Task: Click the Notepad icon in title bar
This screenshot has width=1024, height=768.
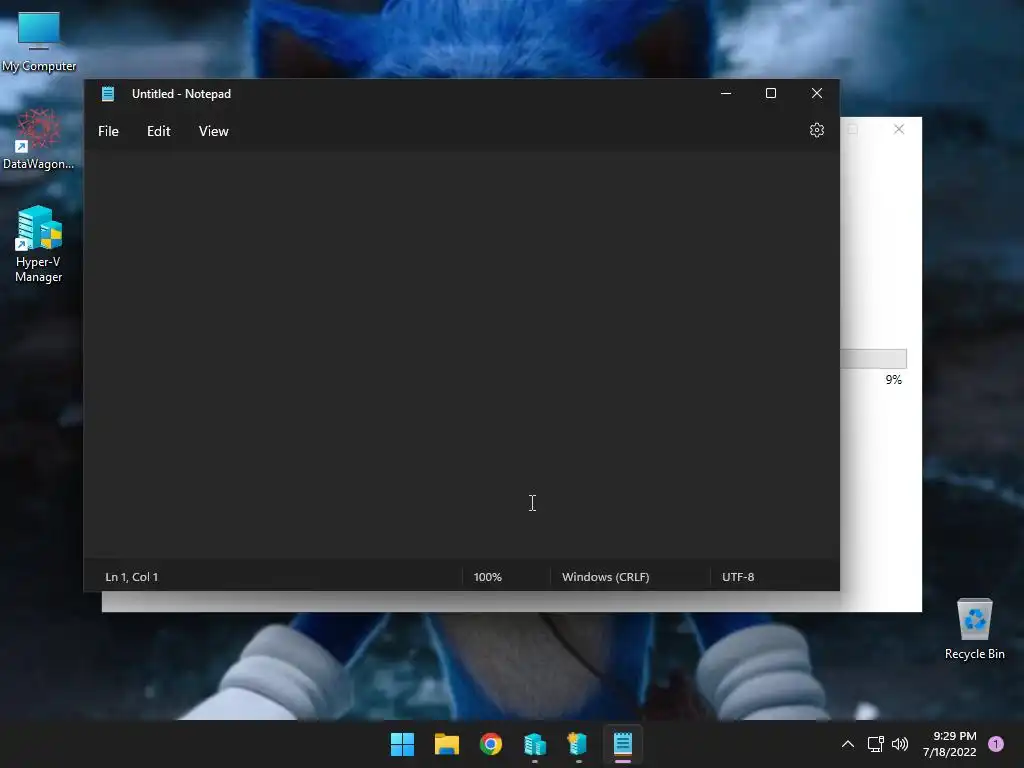Action: 108,94
